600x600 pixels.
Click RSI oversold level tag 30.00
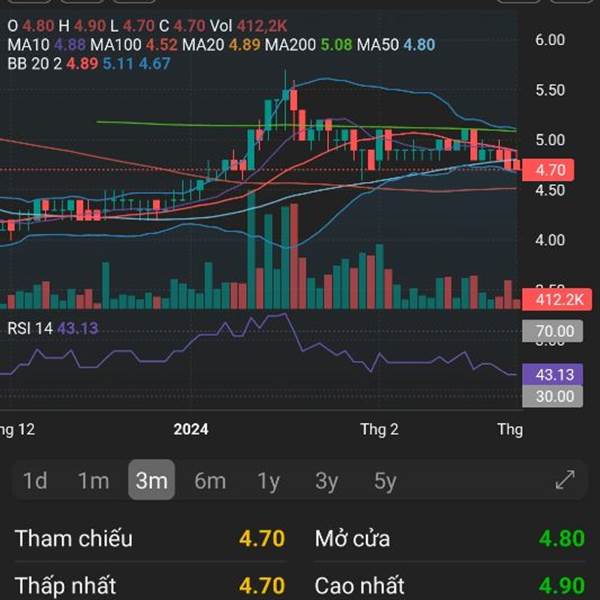[553, 396]
